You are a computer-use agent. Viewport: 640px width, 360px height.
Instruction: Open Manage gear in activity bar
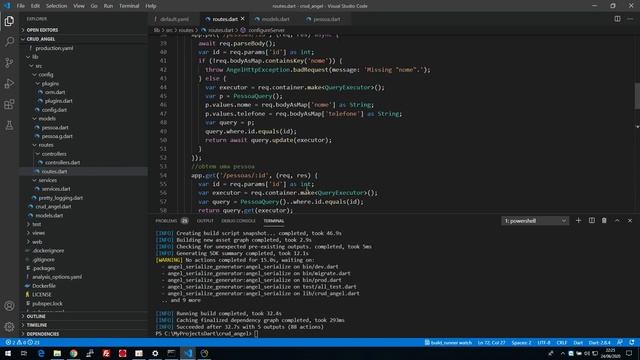click(x=9, y=327)
